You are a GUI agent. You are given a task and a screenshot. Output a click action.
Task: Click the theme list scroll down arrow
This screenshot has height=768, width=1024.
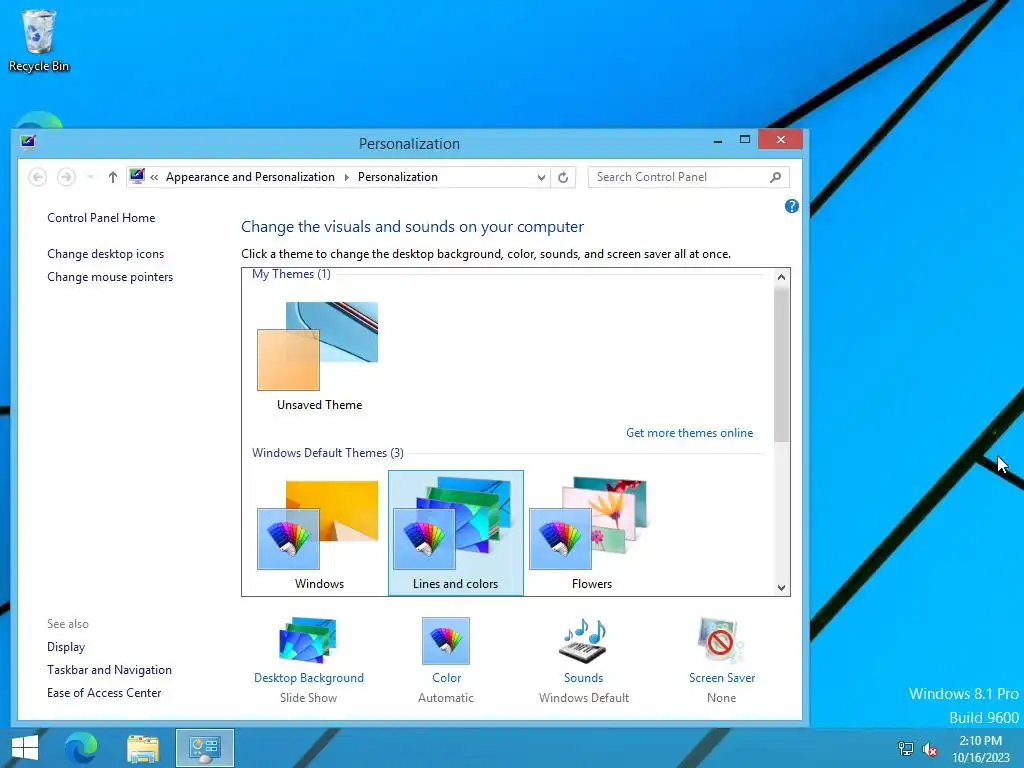point(782,587)
